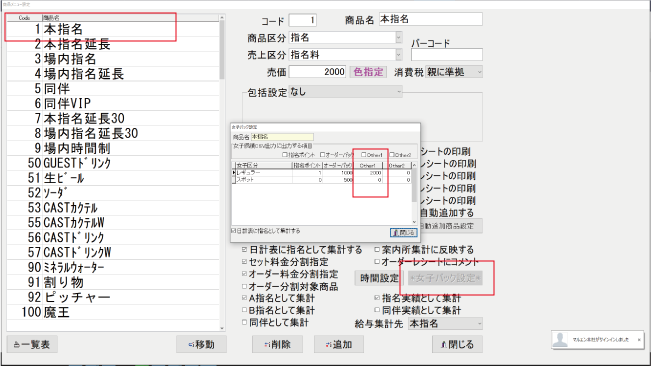Select product row 6 同伴VIP
651x366 pixels.
pos(113,103)
